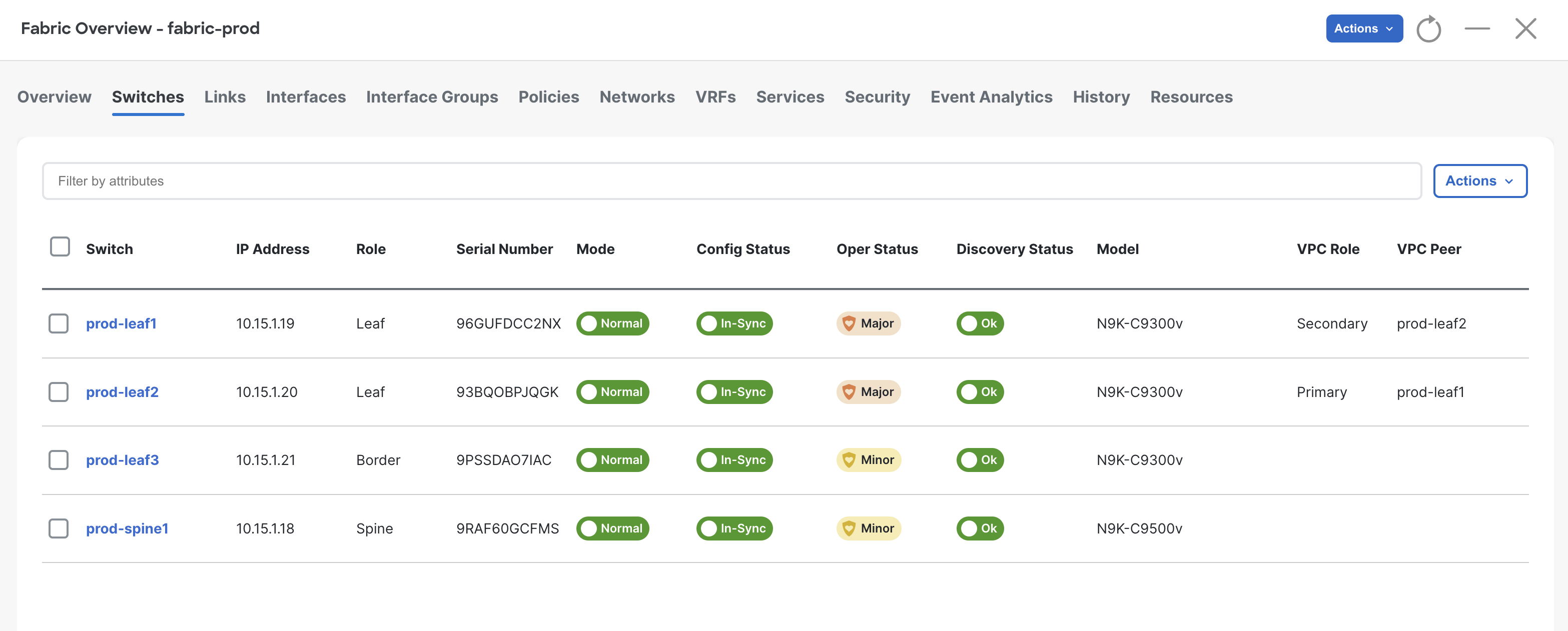Go to the Links tab
This screenshot has height=631, width=1568.
225,96
